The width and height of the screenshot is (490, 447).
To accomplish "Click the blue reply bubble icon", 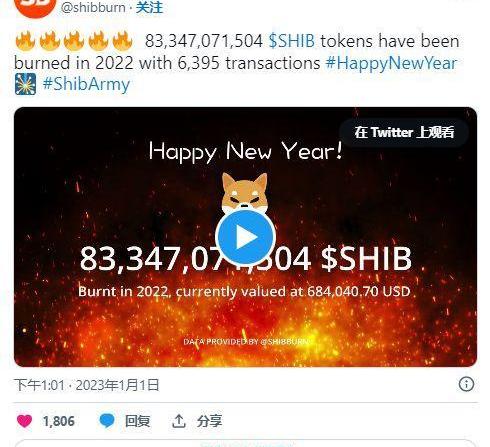I will 107,421.
